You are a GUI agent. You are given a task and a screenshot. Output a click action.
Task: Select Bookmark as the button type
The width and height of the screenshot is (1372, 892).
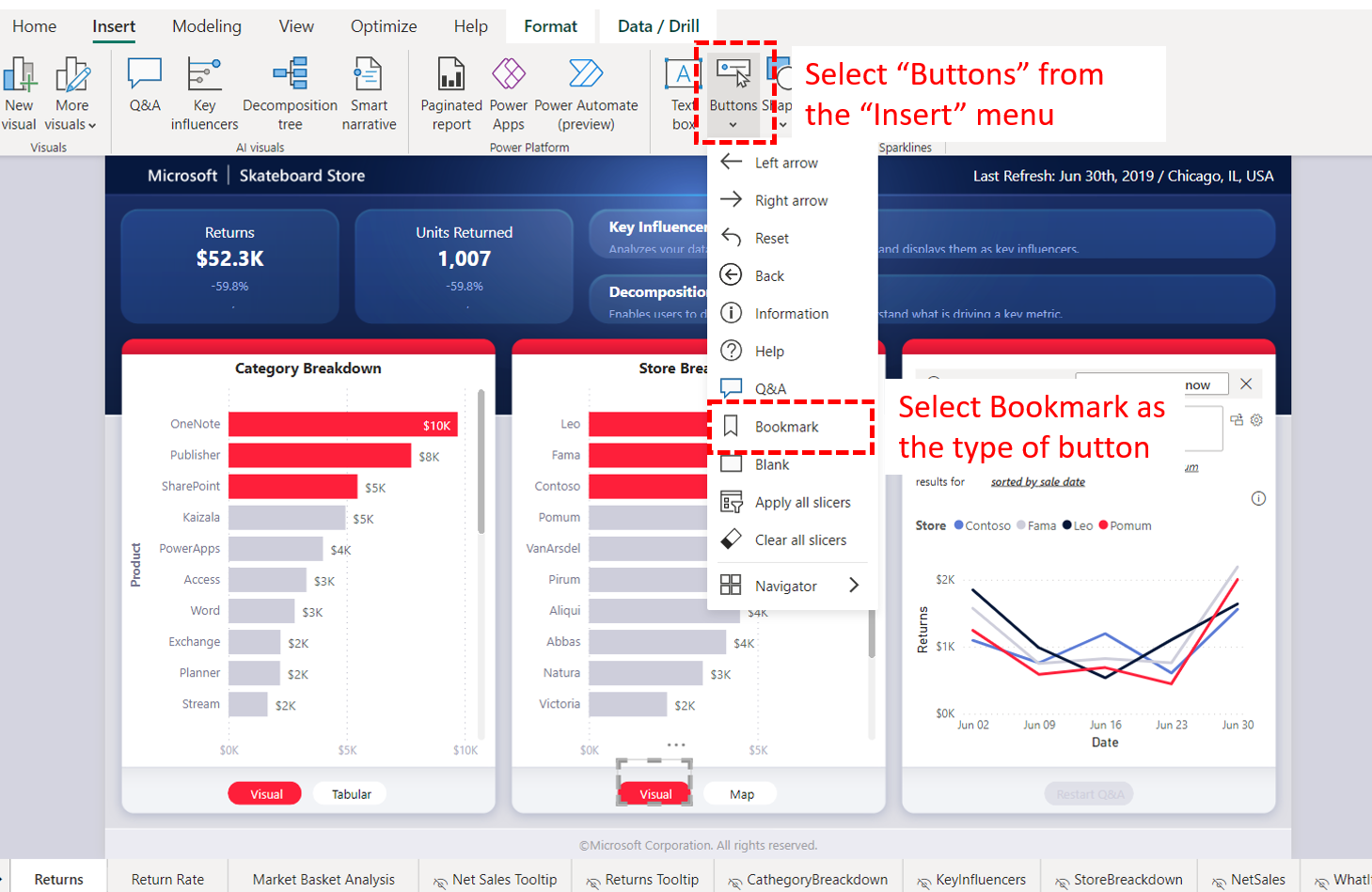791,427
